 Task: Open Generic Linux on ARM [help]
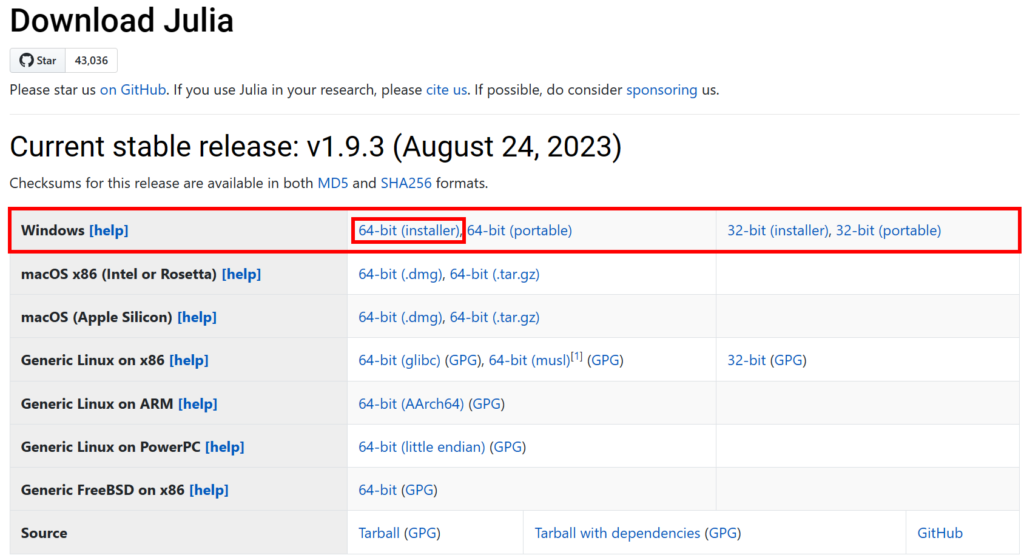197,404
